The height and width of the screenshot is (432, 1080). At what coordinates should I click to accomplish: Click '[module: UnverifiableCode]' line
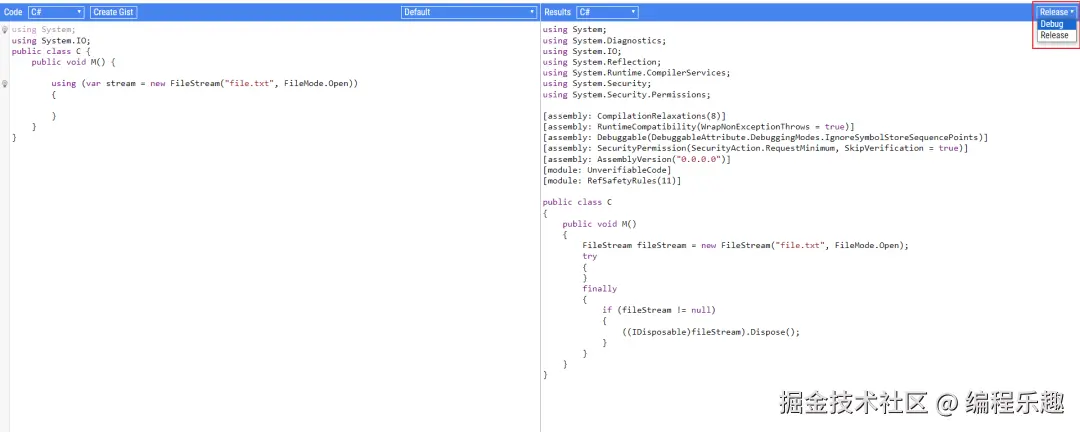(607, 169)
